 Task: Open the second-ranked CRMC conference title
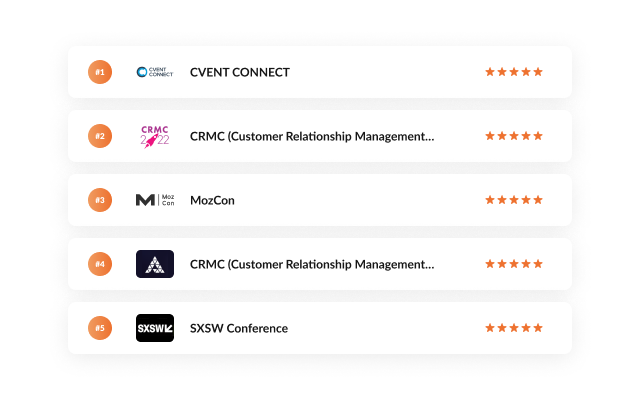click(x=312, y=136)
